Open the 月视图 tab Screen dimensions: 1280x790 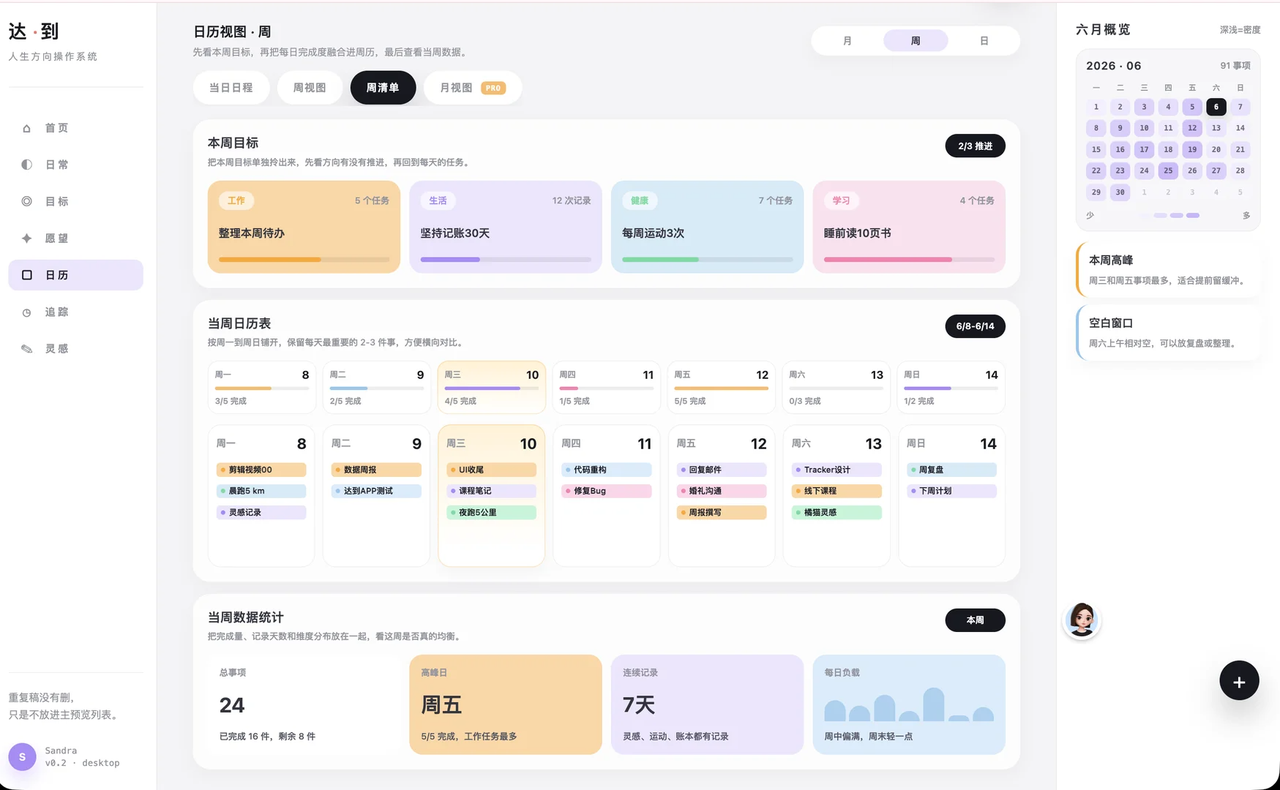472,88
